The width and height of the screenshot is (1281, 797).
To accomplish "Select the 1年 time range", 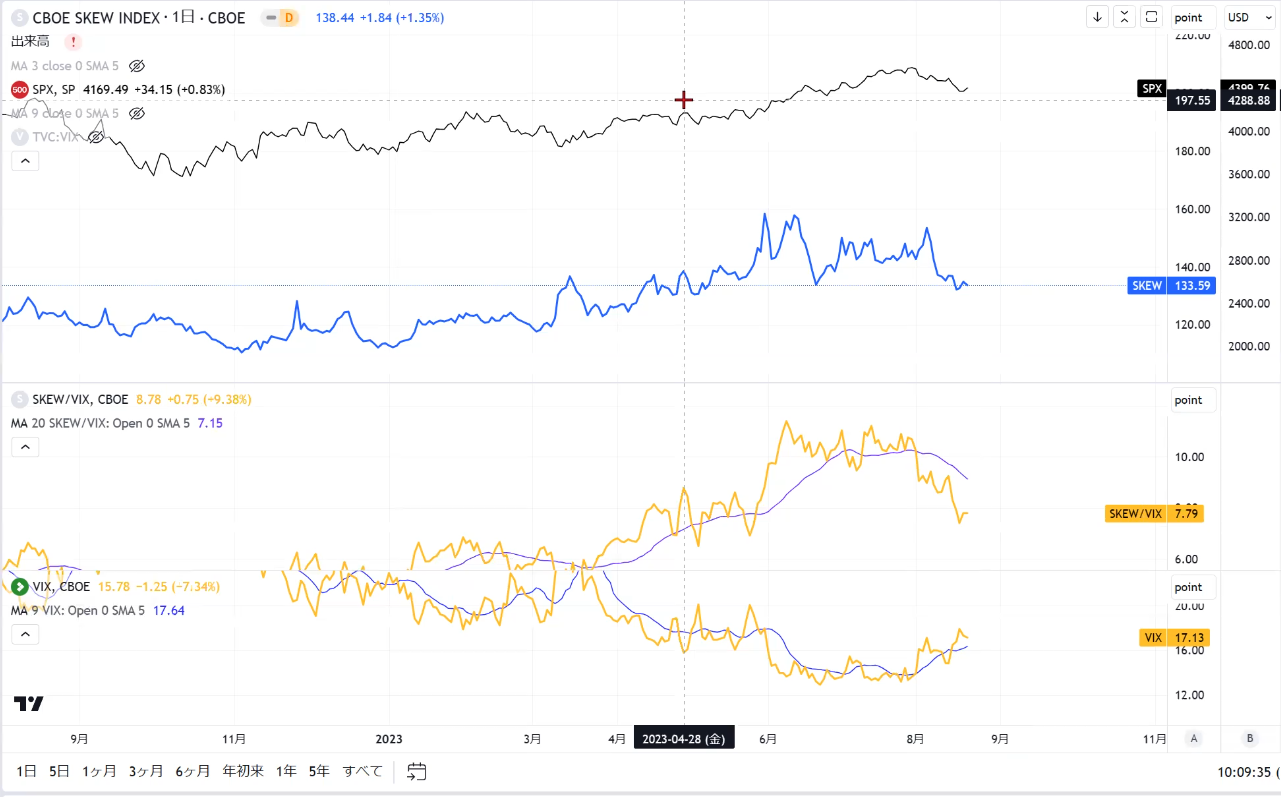I will click(x=286, y=771).
